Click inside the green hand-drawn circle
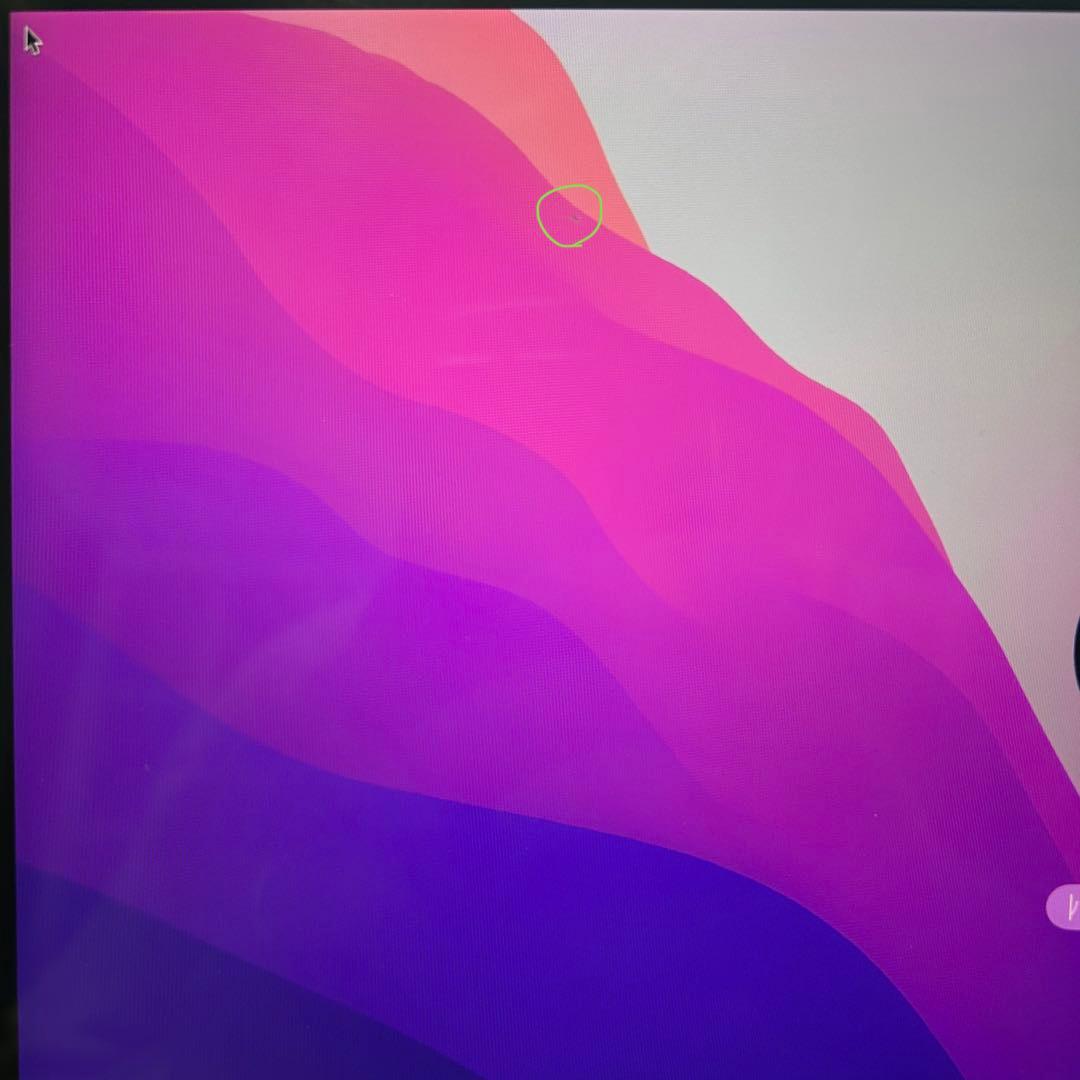 click(569, 214)
